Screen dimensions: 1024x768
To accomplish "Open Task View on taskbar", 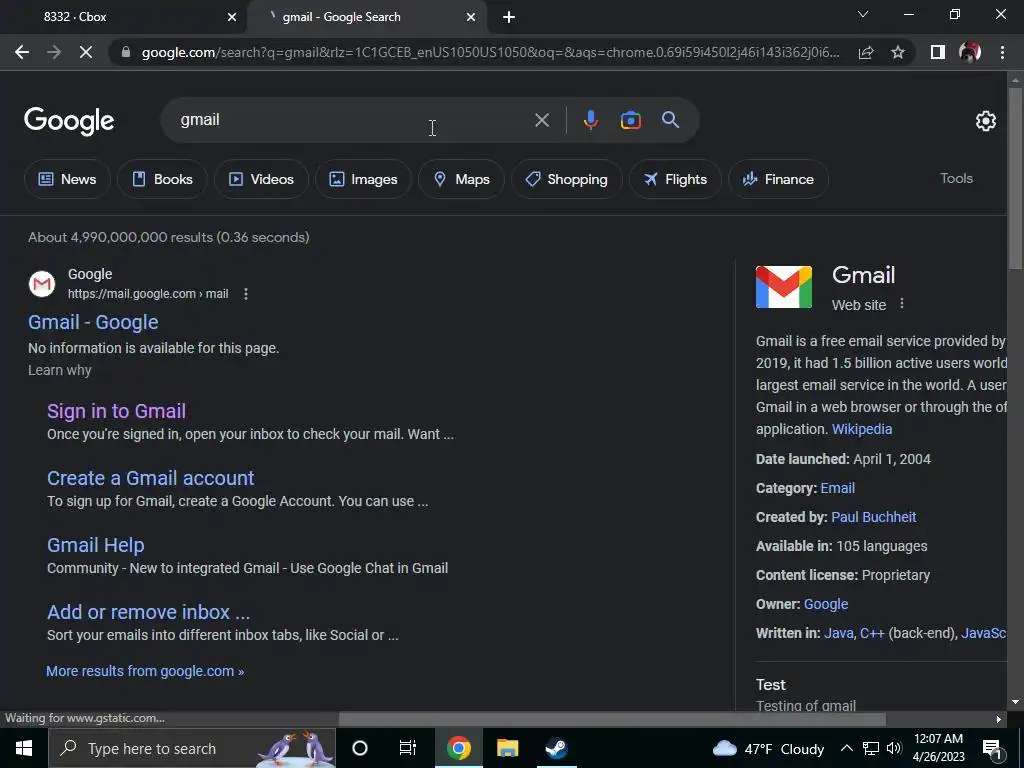I will click(x=408, y=748).
